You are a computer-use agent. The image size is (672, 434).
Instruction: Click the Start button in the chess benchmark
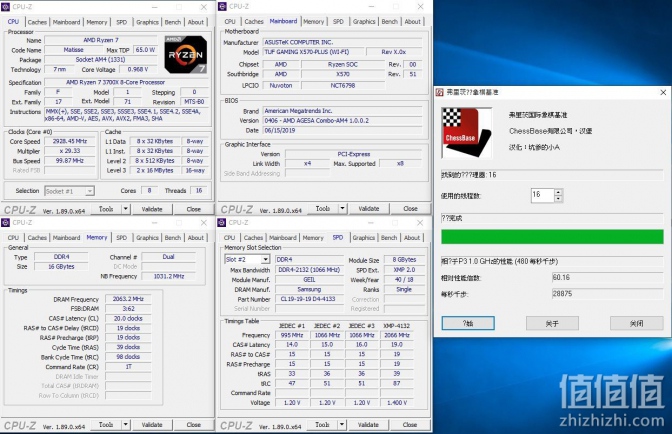[468, 323]
